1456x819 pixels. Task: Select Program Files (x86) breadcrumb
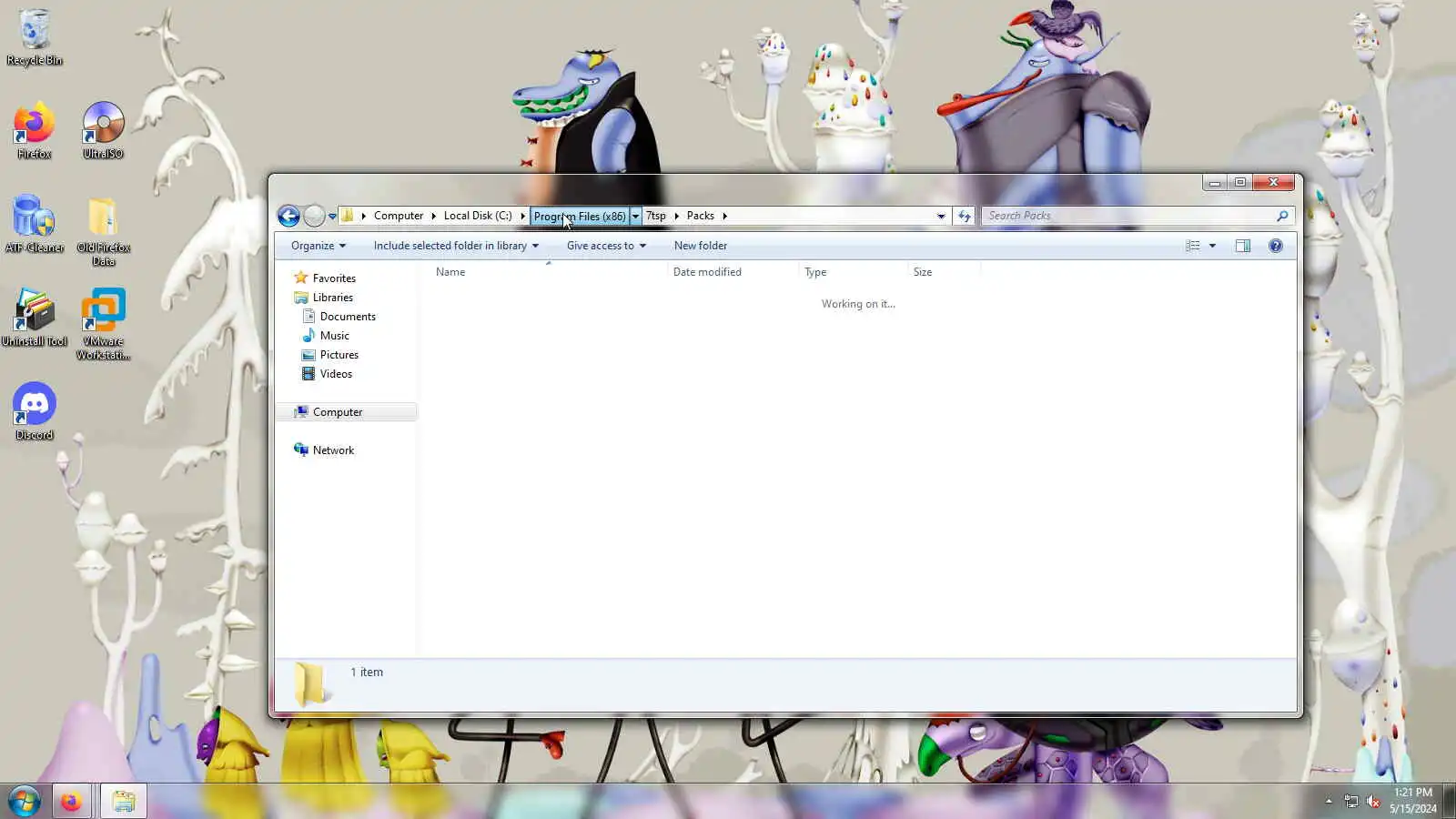(580, 217)
